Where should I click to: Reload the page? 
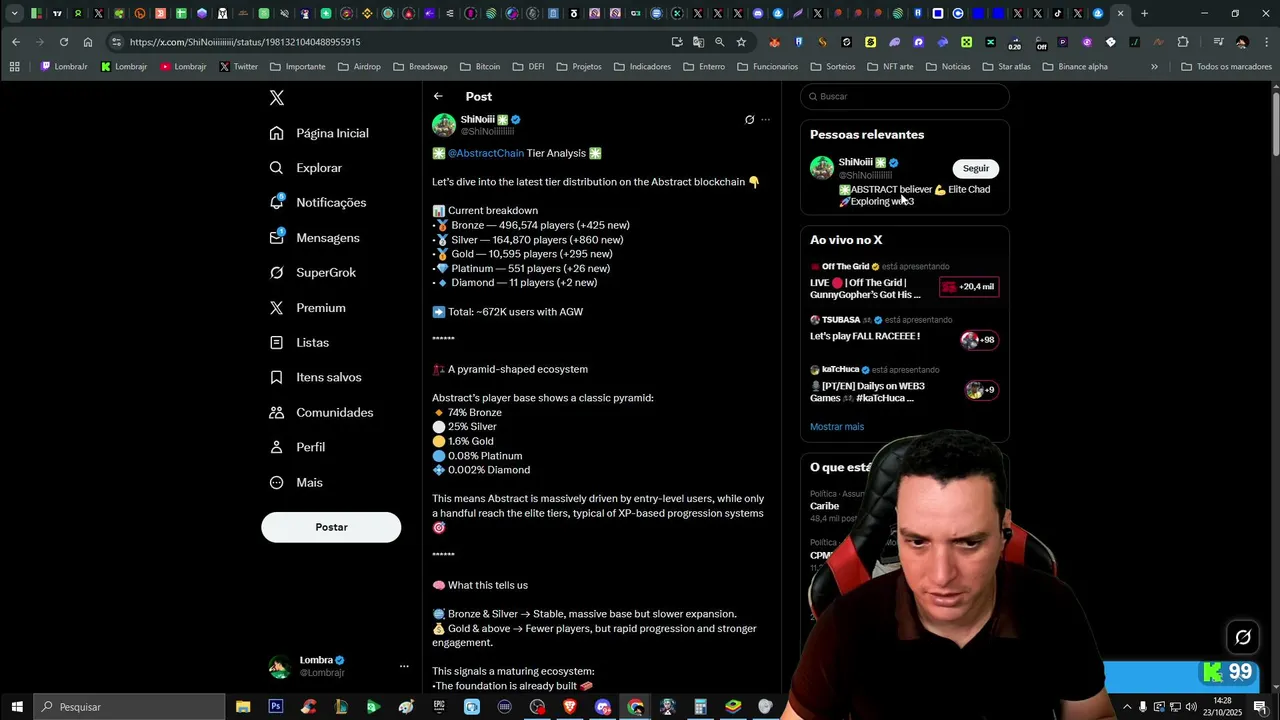click(64, 42)
